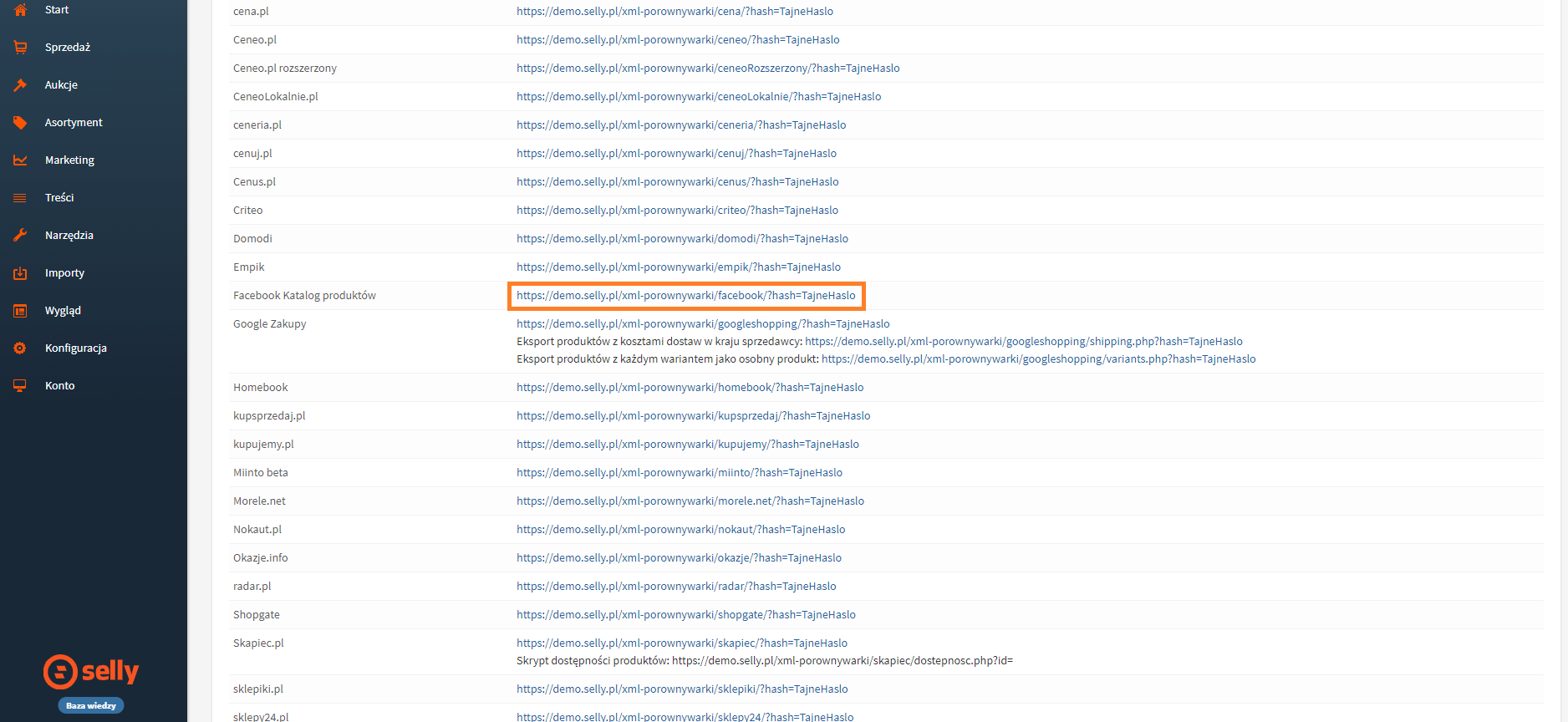The height and width of the screenshot is (722, 1568).
Task: Open the Wygląd menu item
Action: click(x=63, y=311)
